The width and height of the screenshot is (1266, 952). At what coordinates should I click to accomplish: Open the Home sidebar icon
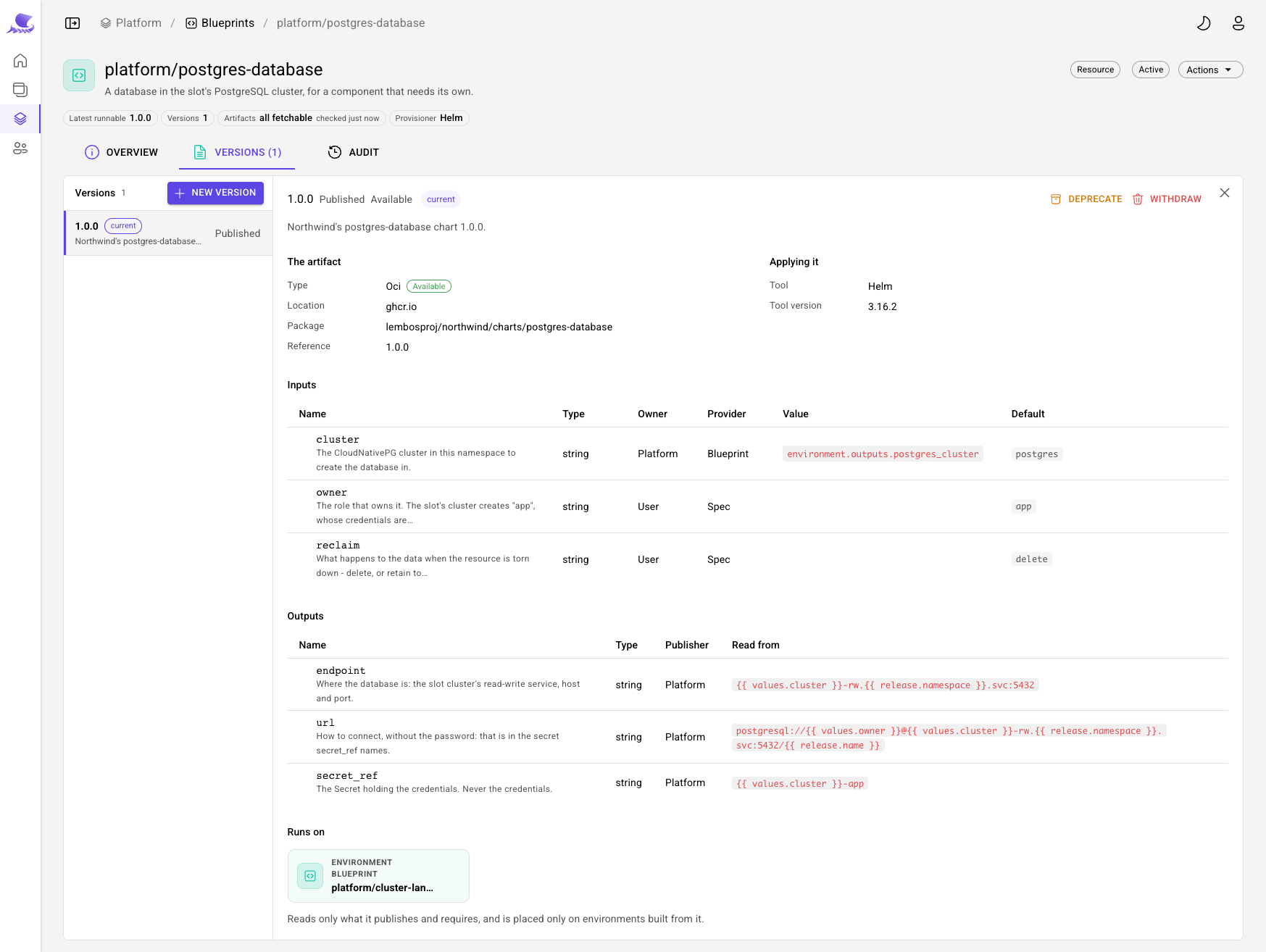tap(20, 60)
